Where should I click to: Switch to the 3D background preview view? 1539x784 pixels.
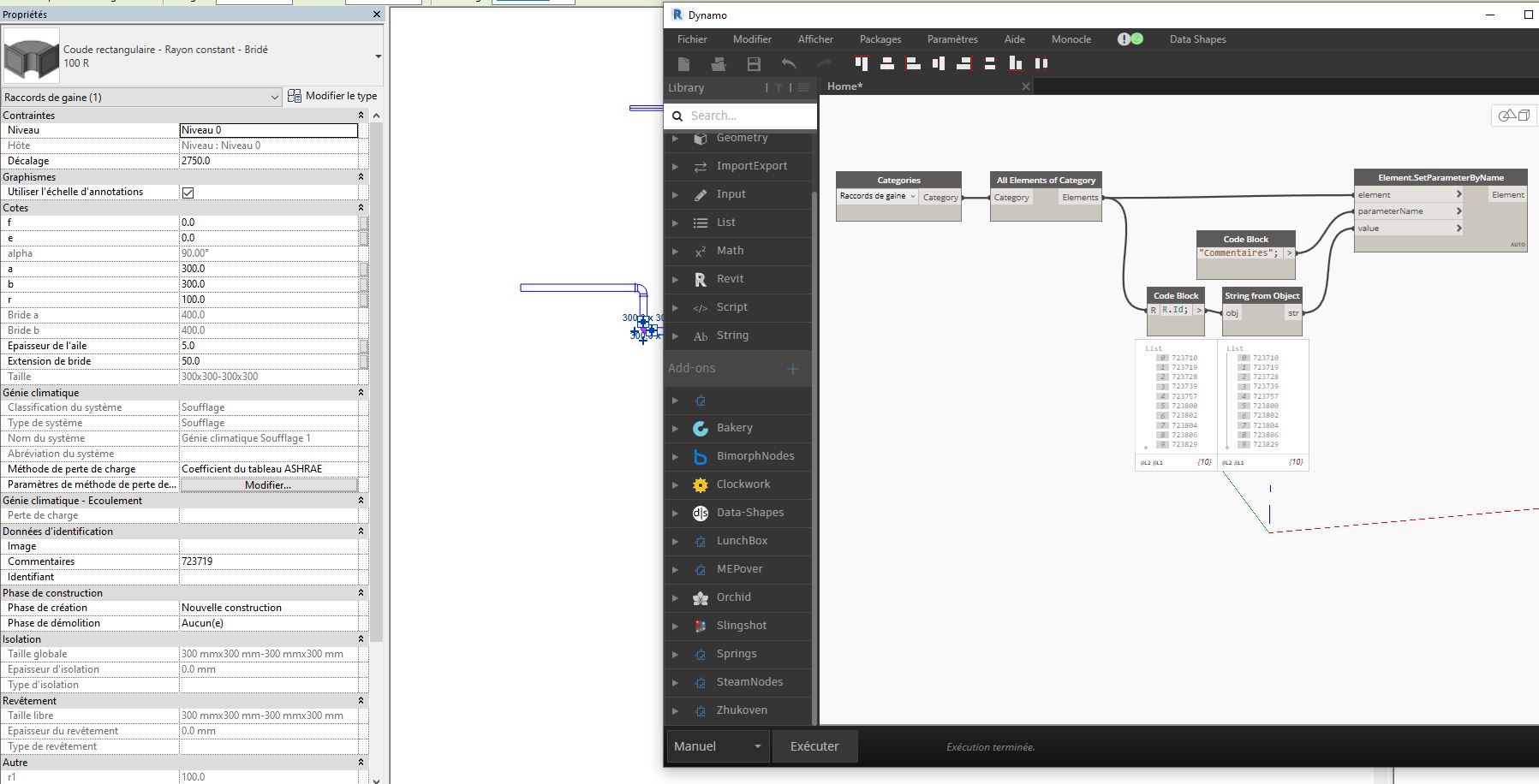point(1513,116)
